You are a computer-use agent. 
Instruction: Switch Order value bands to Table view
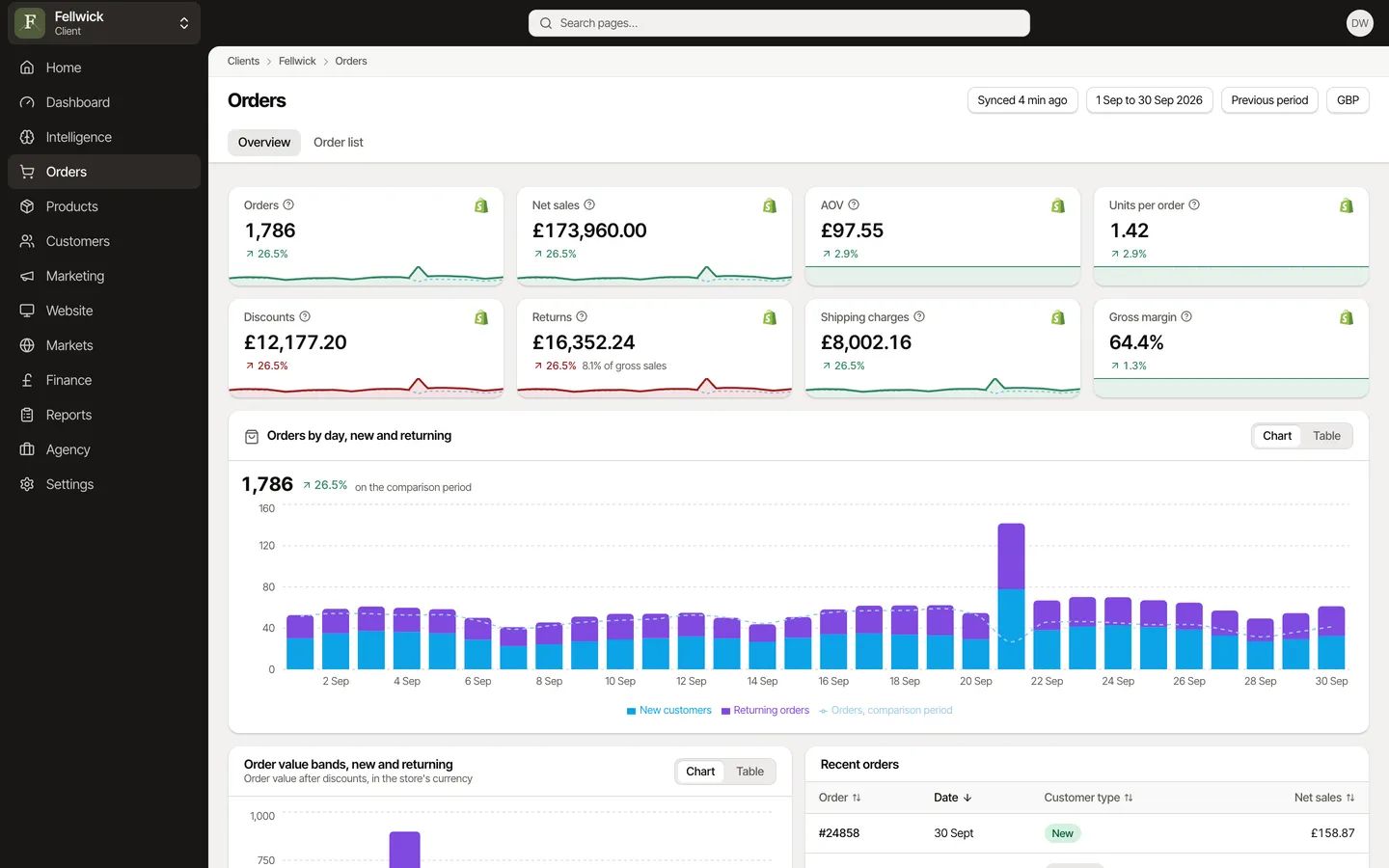[x=749, y=772]
